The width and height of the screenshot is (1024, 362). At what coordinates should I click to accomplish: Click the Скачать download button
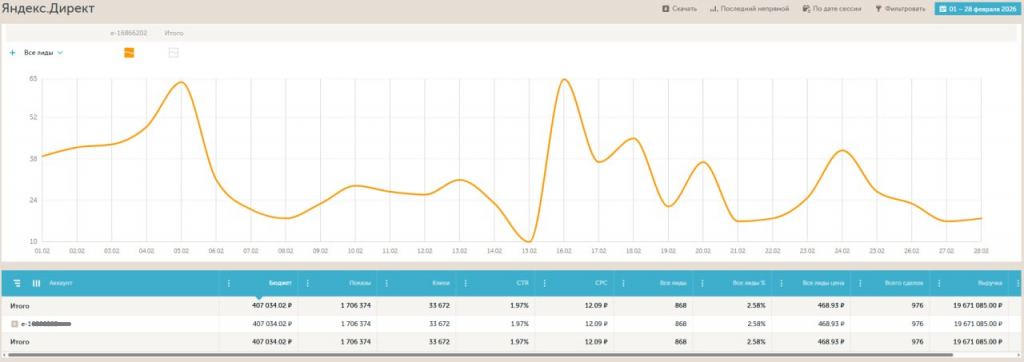tap(680, 9)
